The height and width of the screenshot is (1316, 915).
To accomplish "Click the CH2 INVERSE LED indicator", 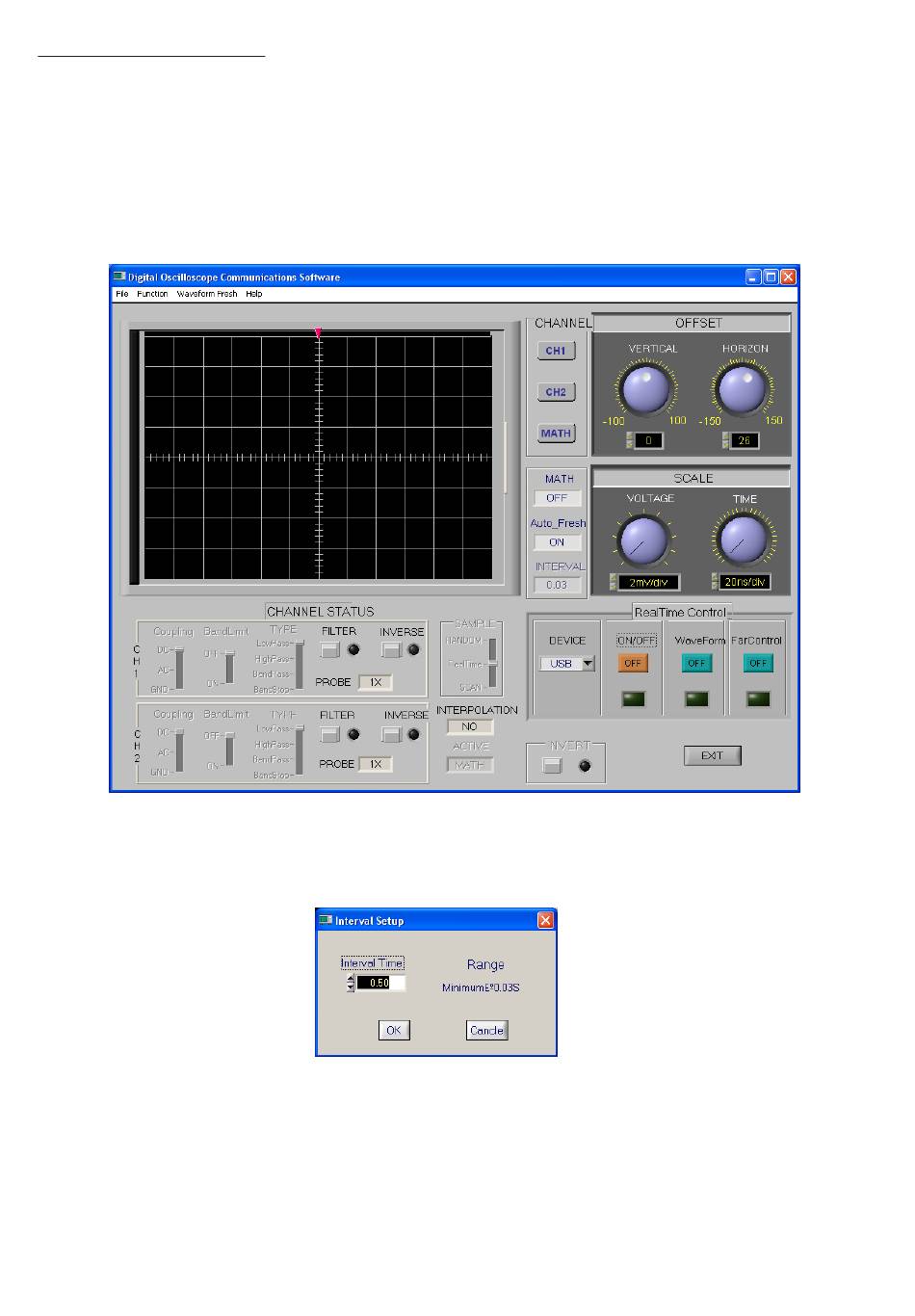I will [414, 734].
